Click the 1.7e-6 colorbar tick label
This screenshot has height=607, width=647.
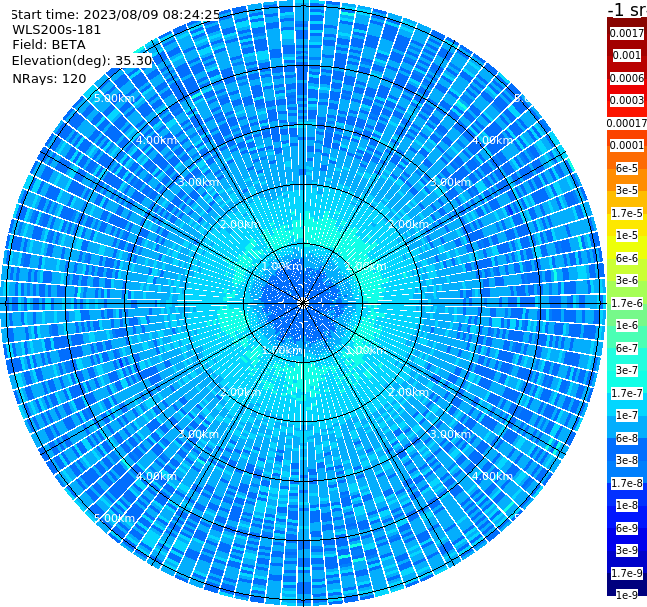627,303
